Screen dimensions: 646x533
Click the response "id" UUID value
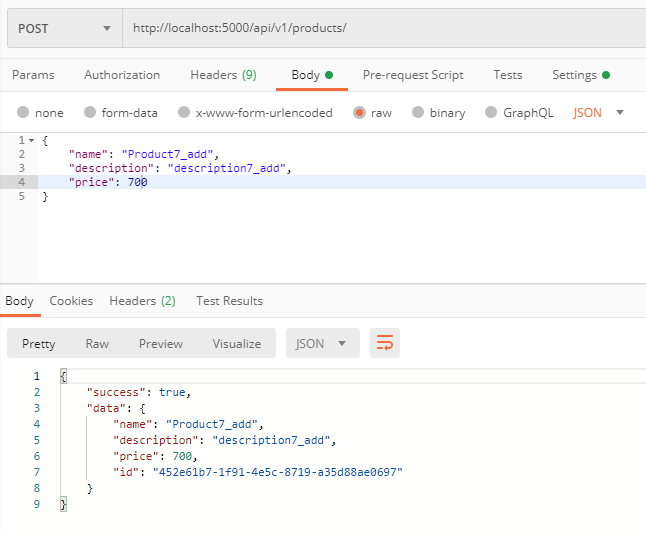(x=278, y=472)
